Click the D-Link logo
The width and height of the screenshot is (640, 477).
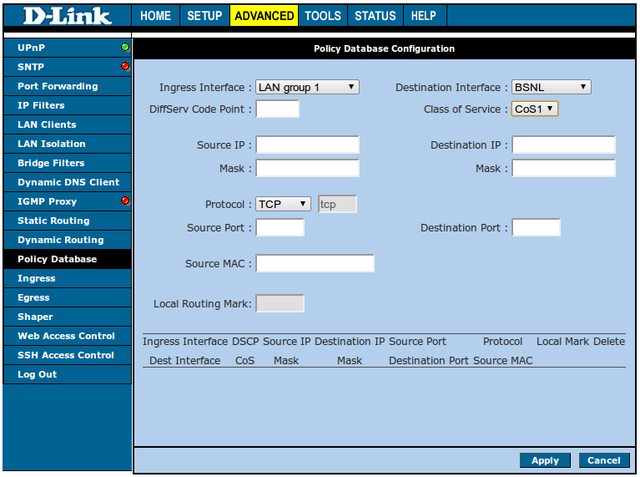[x=67, y=16]
